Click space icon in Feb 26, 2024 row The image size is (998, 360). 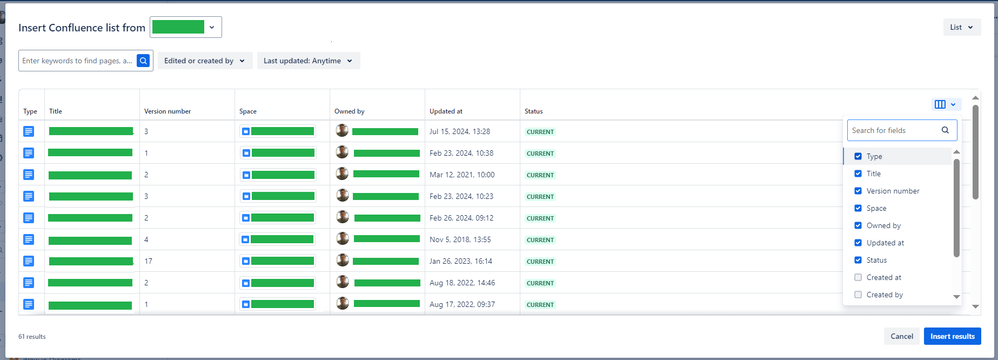[246, 218]
